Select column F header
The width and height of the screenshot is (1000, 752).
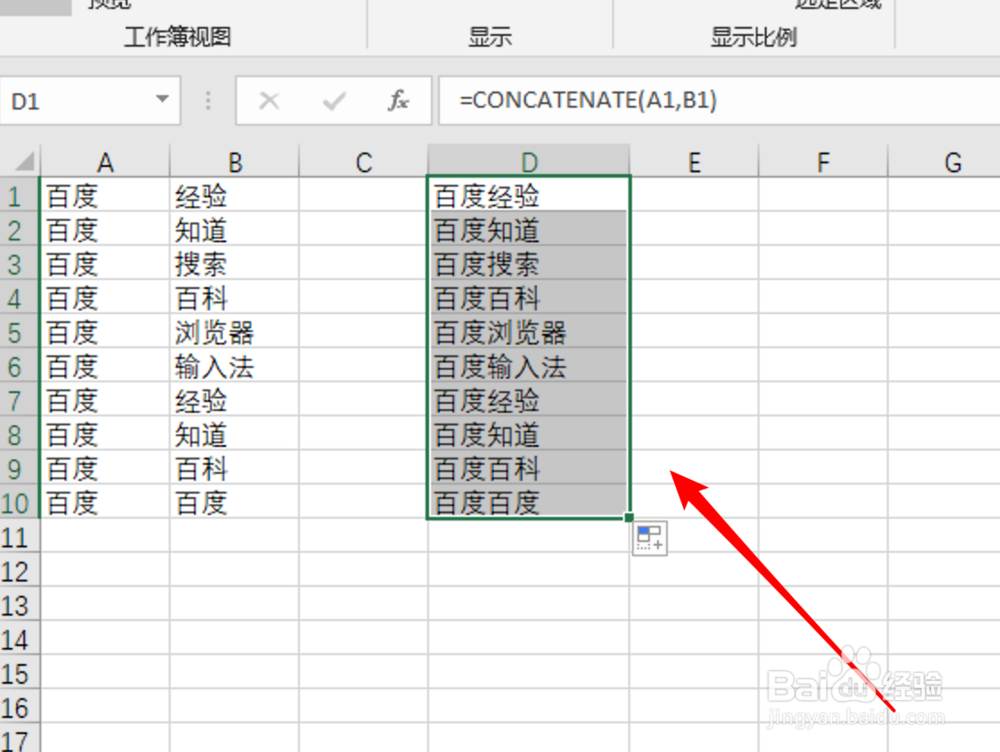[823, 162]
